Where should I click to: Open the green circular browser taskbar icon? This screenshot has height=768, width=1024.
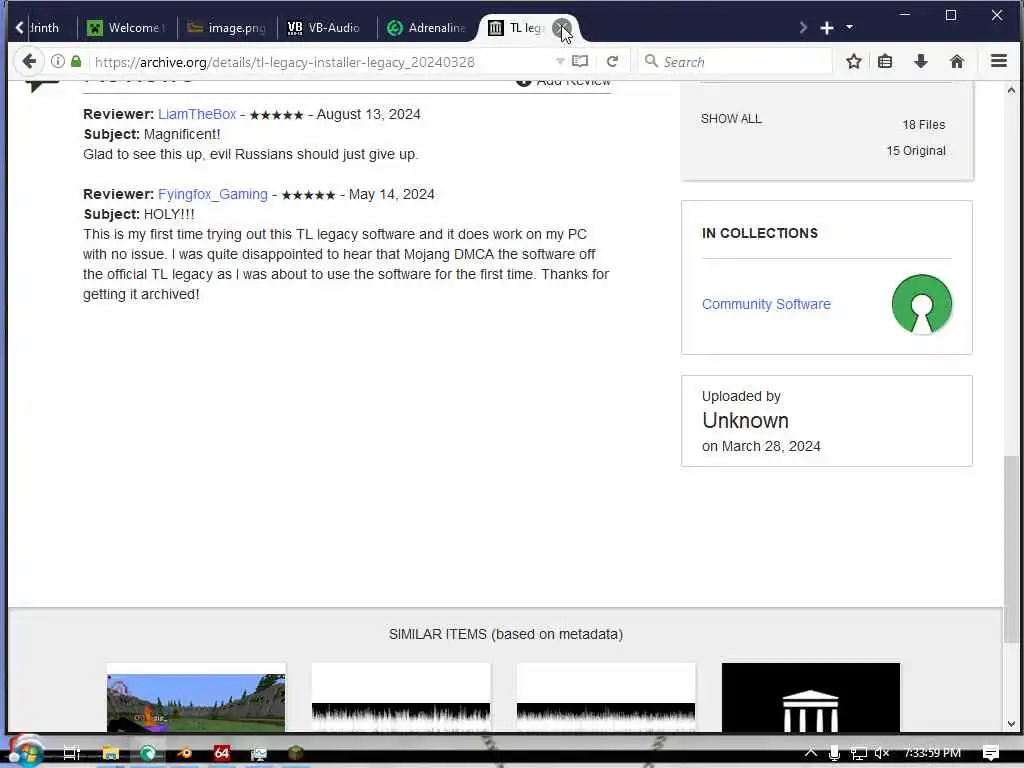click(x=148, y=753)
